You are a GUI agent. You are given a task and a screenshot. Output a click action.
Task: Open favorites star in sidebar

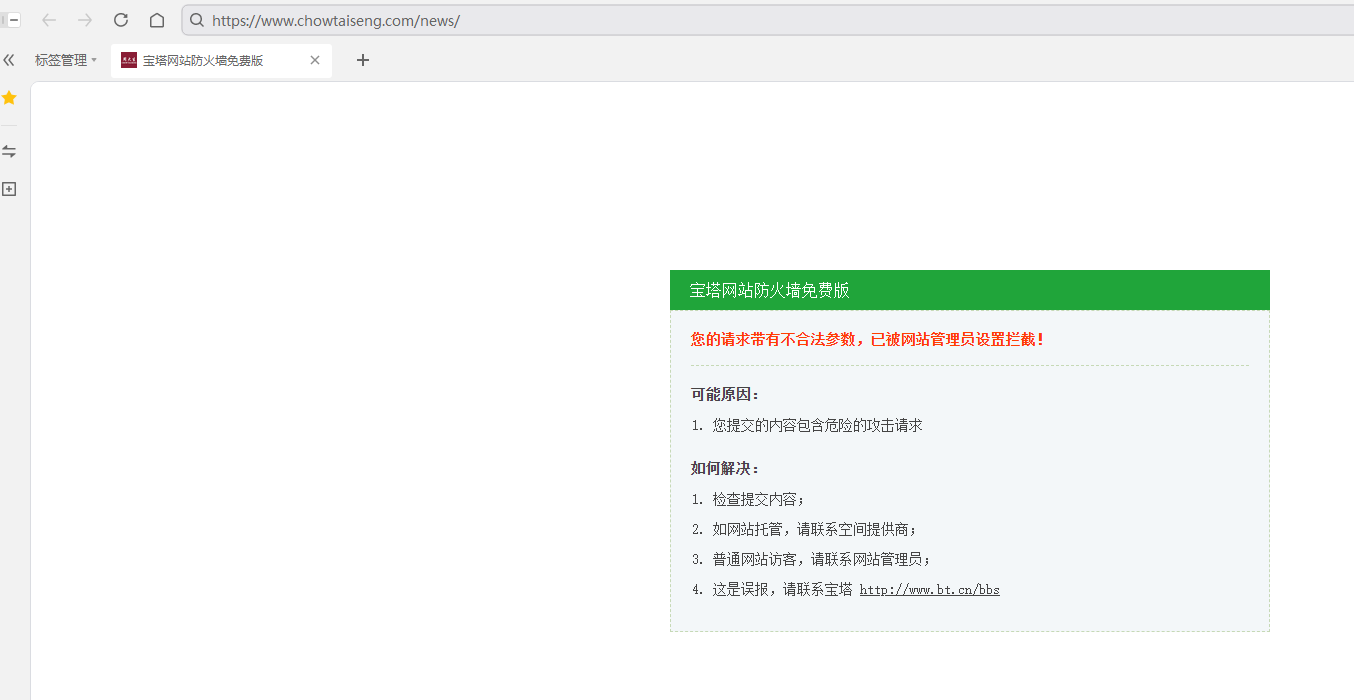[9, 97]
